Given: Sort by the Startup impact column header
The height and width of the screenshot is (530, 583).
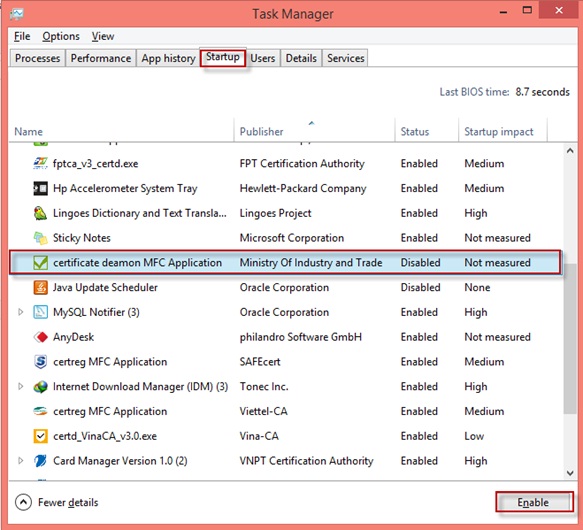Looking at the screenshot, I should coord(503,131).
